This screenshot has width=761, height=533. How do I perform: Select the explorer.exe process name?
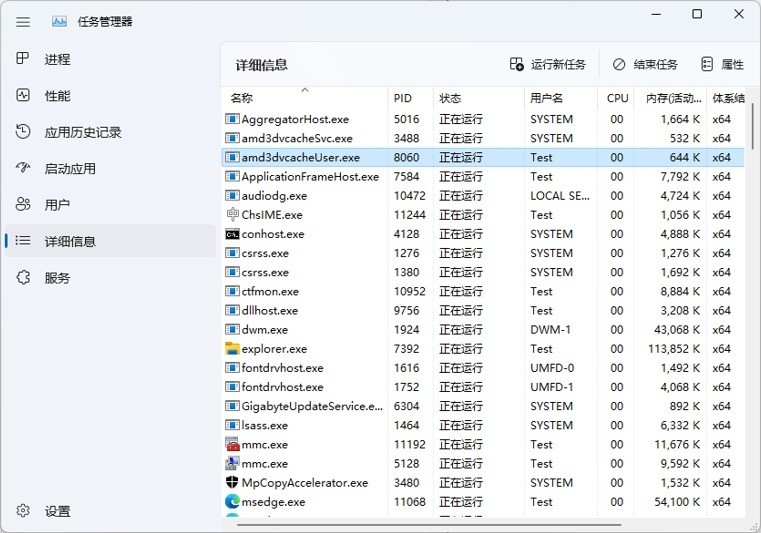click(x=274, y=349)
